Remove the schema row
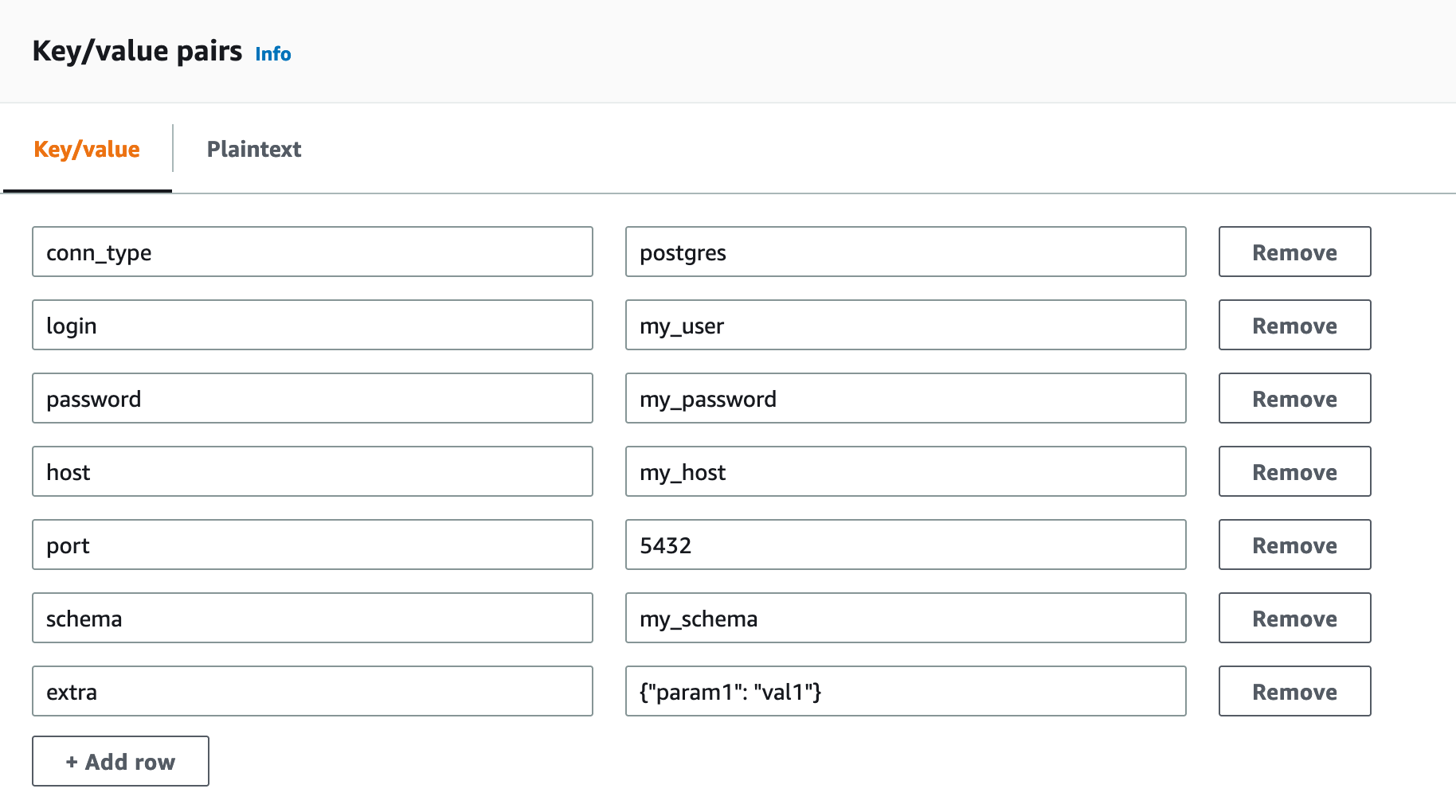1456x812 pixels. pyautogui.click(x=1294, y=618)
